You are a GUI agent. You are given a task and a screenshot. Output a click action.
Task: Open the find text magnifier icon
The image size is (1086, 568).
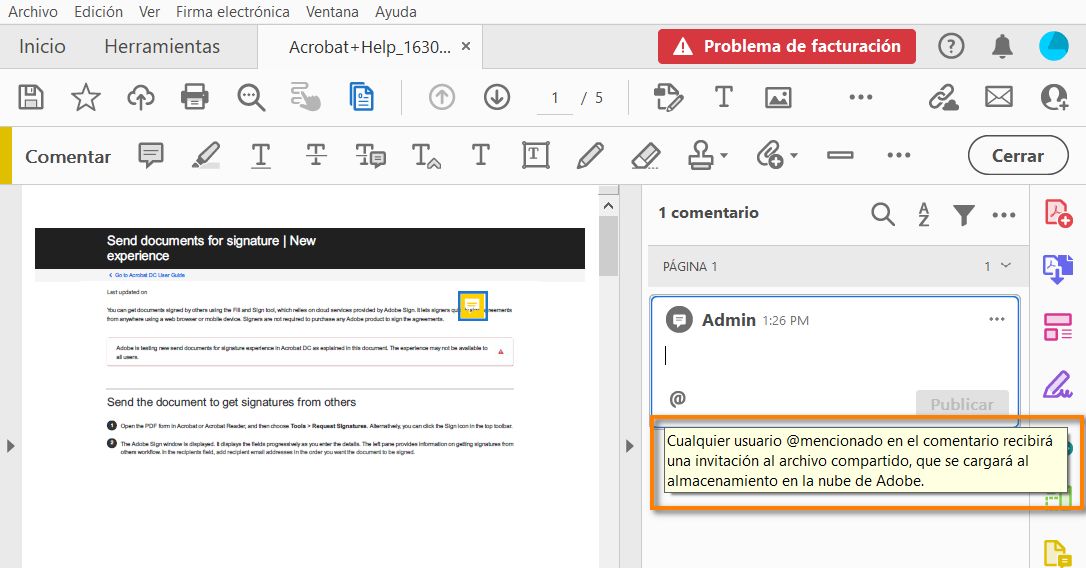(x=251, y=98)
